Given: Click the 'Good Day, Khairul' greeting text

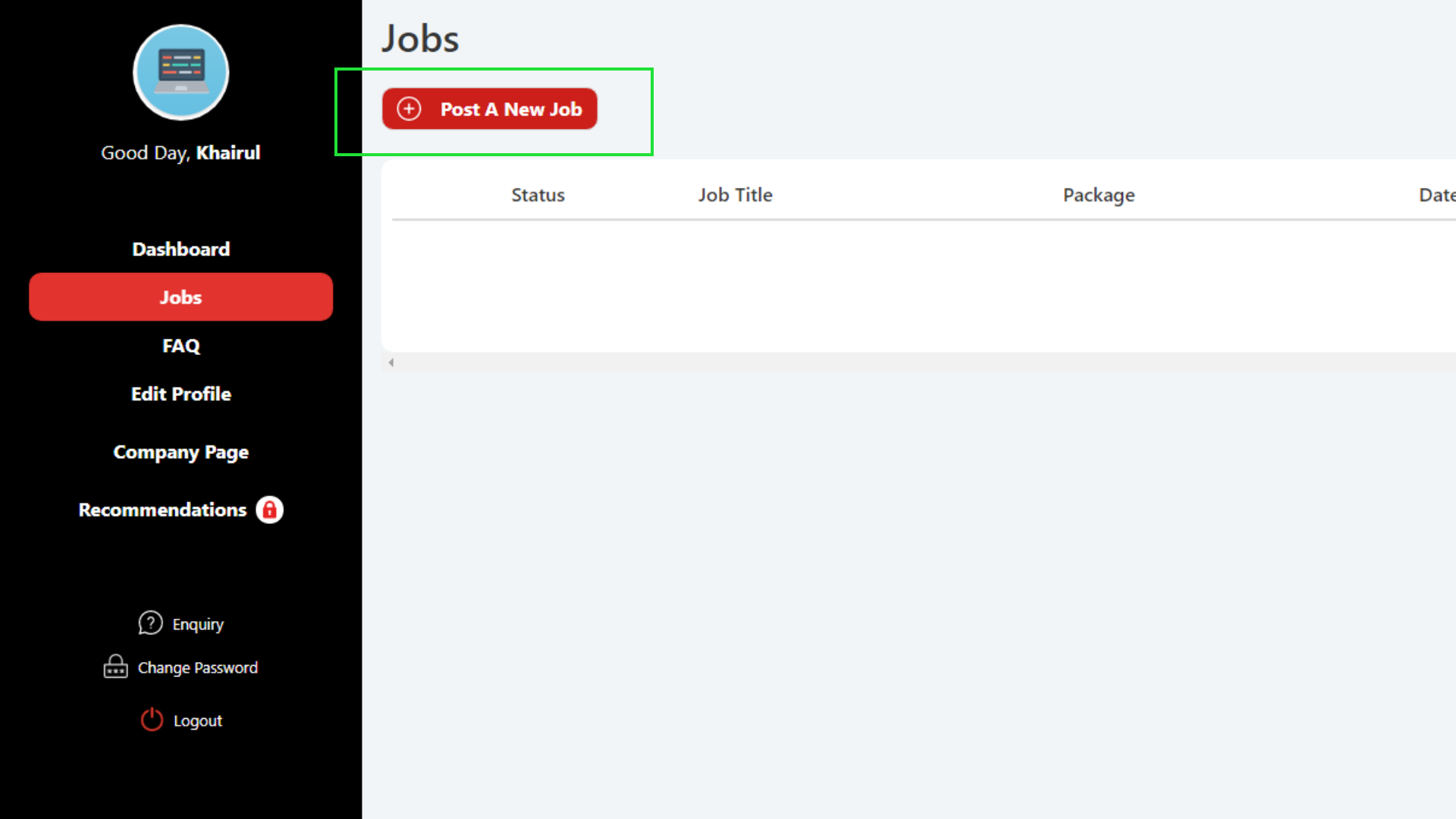Looking at the screenshot, I should pyautogui.click(x=180, y=153).
